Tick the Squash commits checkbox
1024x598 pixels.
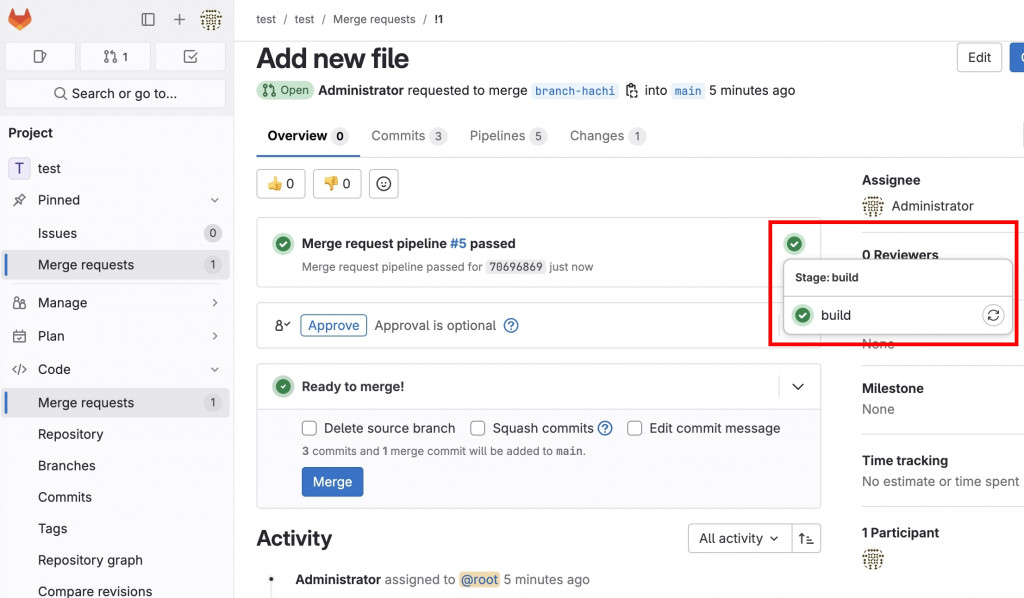point(478,428)
